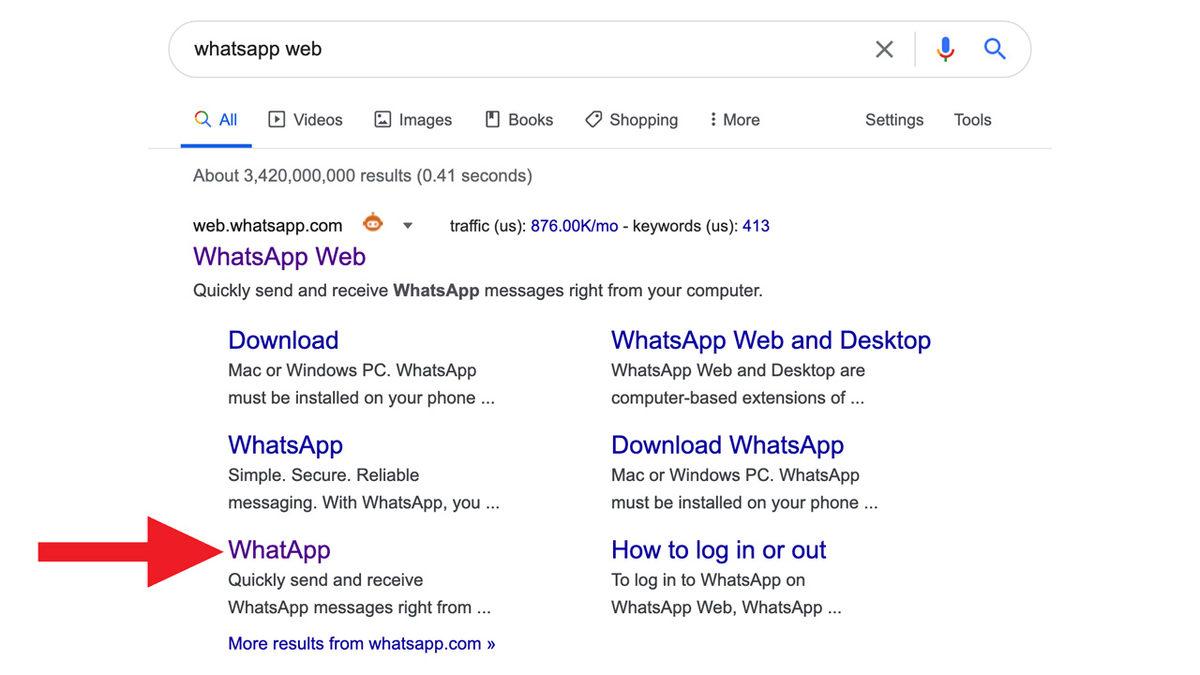Image resolution: width=1200 pixels, height=675 pixels.
Task: Open the Settings menu
Action: tap(893, 119)
